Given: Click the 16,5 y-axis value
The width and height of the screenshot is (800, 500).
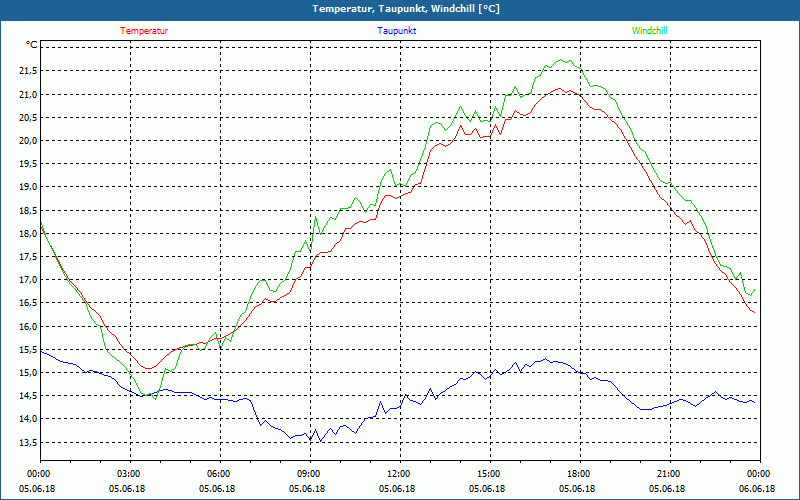Looking at the screenshot, I should (x=28, y=303).
